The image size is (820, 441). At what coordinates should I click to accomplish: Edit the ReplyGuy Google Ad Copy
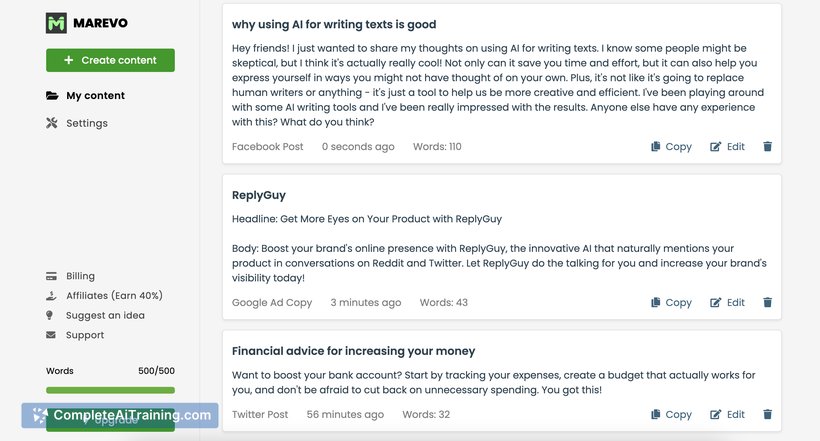(x=727, y=302)
